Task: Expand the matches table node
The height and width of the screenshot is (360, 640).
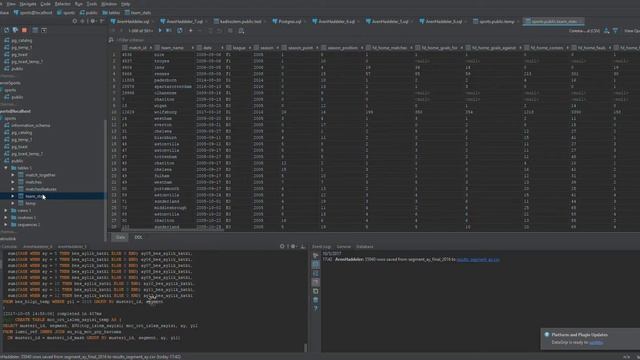Action: (x=13, y=182)
